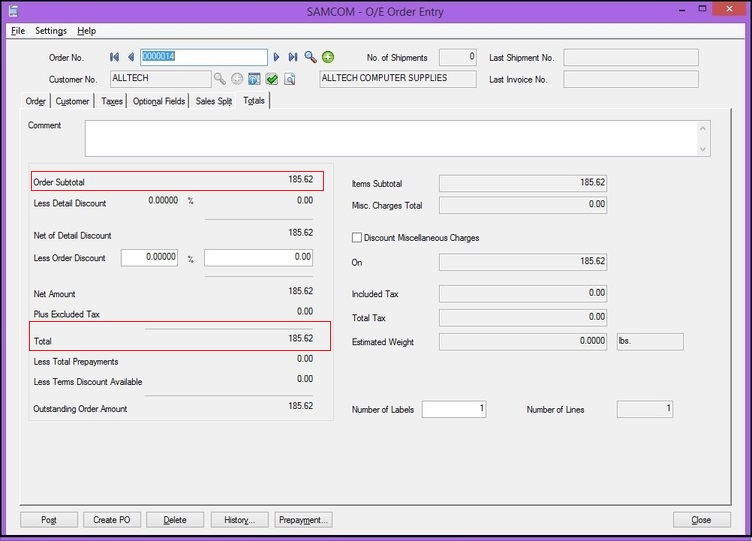Open the customer information window icon
The height and width of the screenshot is (541, 752).
tap(254, 79)
